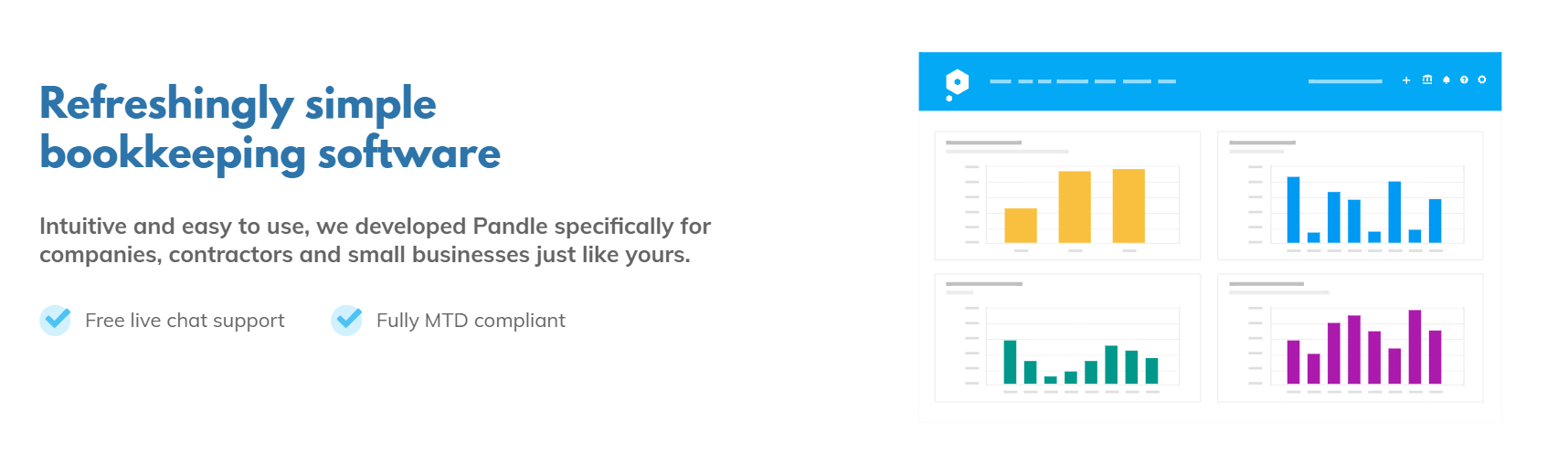
Task: Click the question mark help icon
Action: click(x=1464, y=80)
